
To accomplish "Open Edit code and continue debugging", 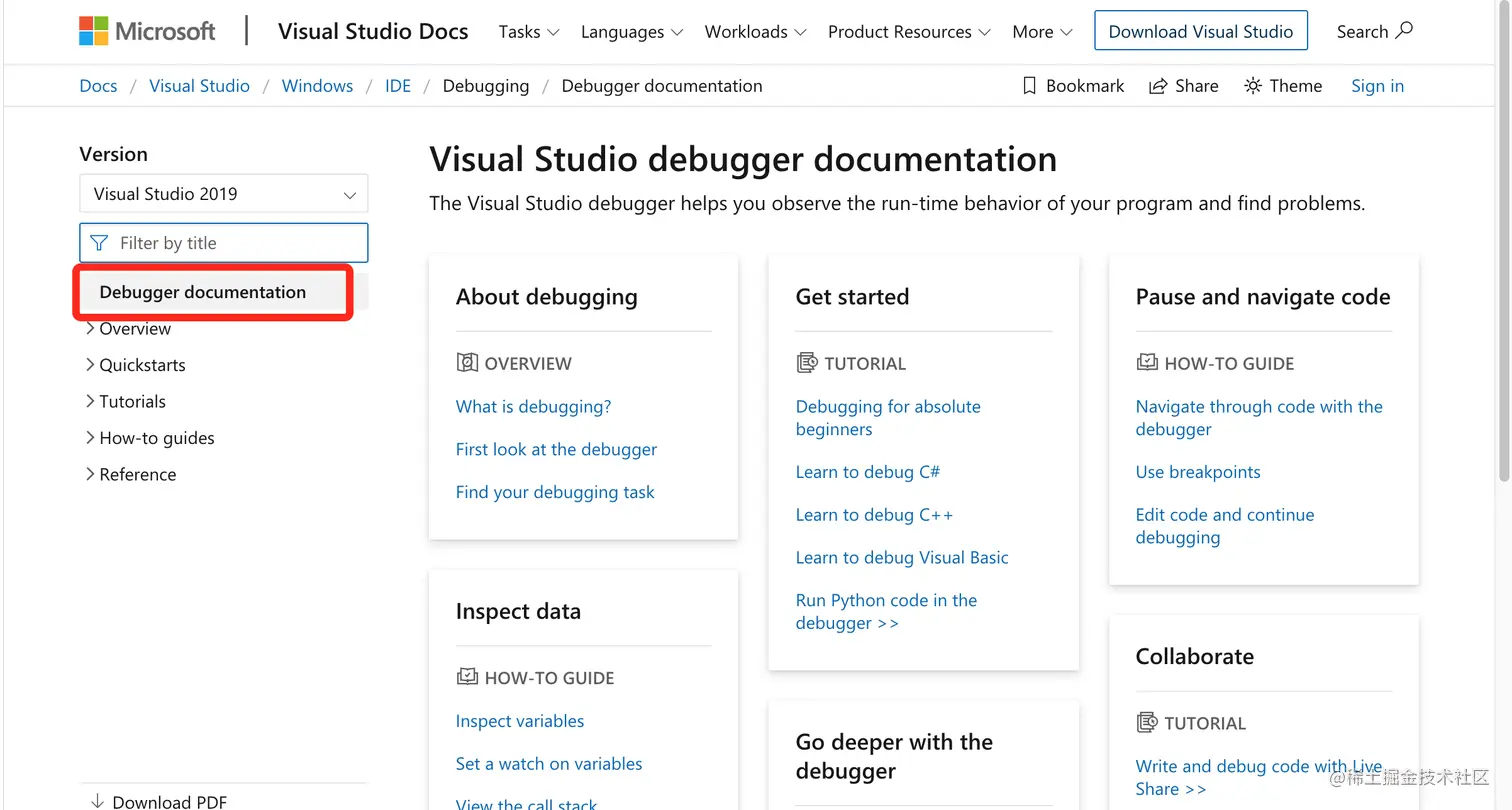I will pos(1225,526).
